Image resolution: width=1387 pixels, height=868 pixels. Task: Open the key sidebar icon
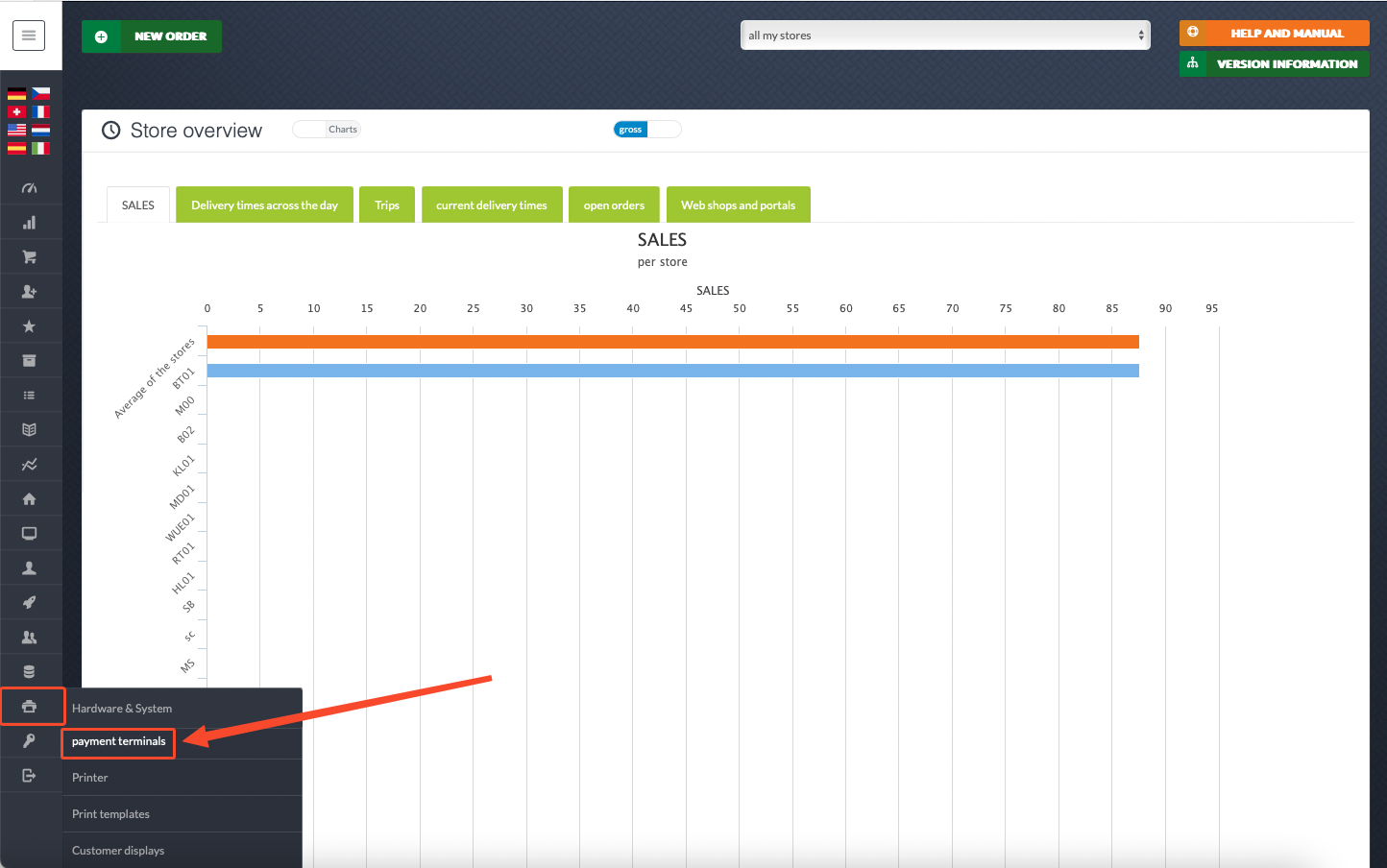click(30, 741)
